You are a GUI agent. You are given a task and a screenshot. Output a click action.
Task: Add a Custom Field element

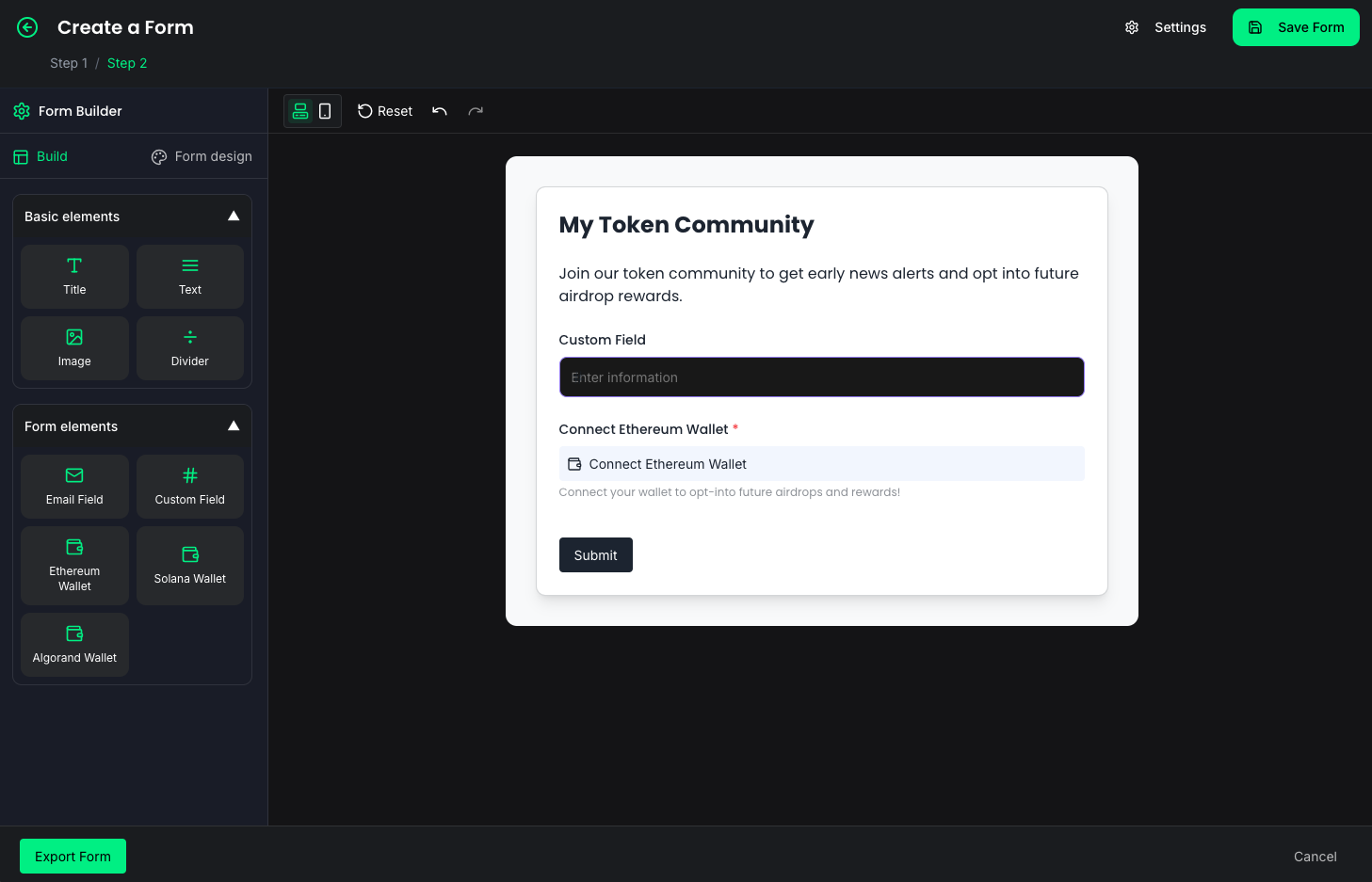coord(190,487)
